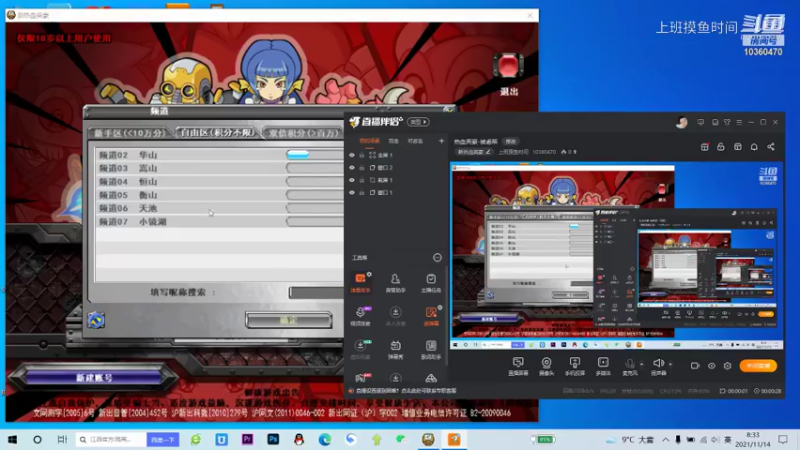Image resolution: width=800 pixels, height=450 pixels.
Task: Add a multimedia source
Action: click(603, 366)
